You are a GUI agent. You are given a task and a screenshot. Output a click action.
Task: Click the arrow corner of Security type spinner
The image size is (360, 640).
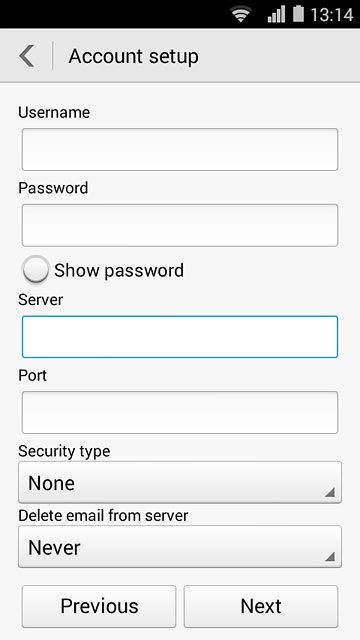(330, 493)
